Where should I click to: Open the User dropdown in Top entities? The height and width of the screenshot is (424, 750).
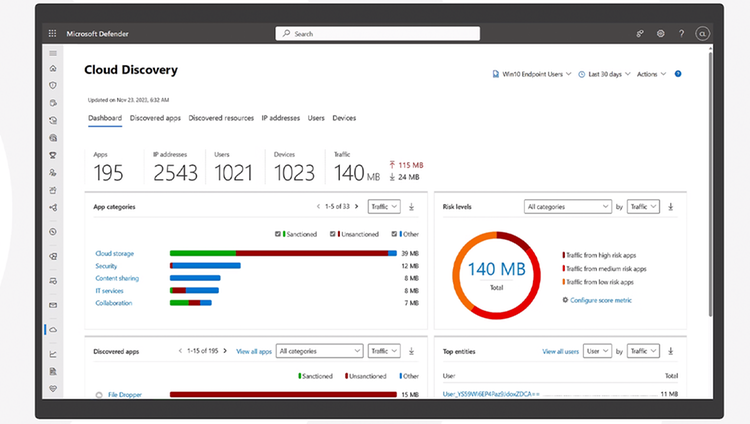(x=597, y=351)
